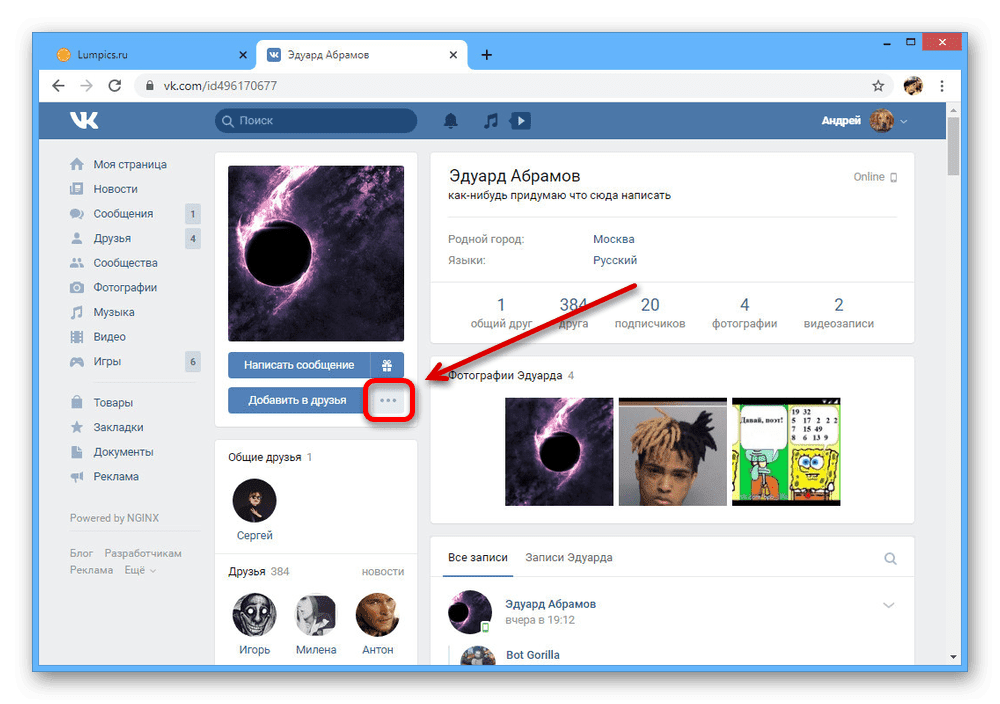Click the browser back arrow

click(58, 85)
